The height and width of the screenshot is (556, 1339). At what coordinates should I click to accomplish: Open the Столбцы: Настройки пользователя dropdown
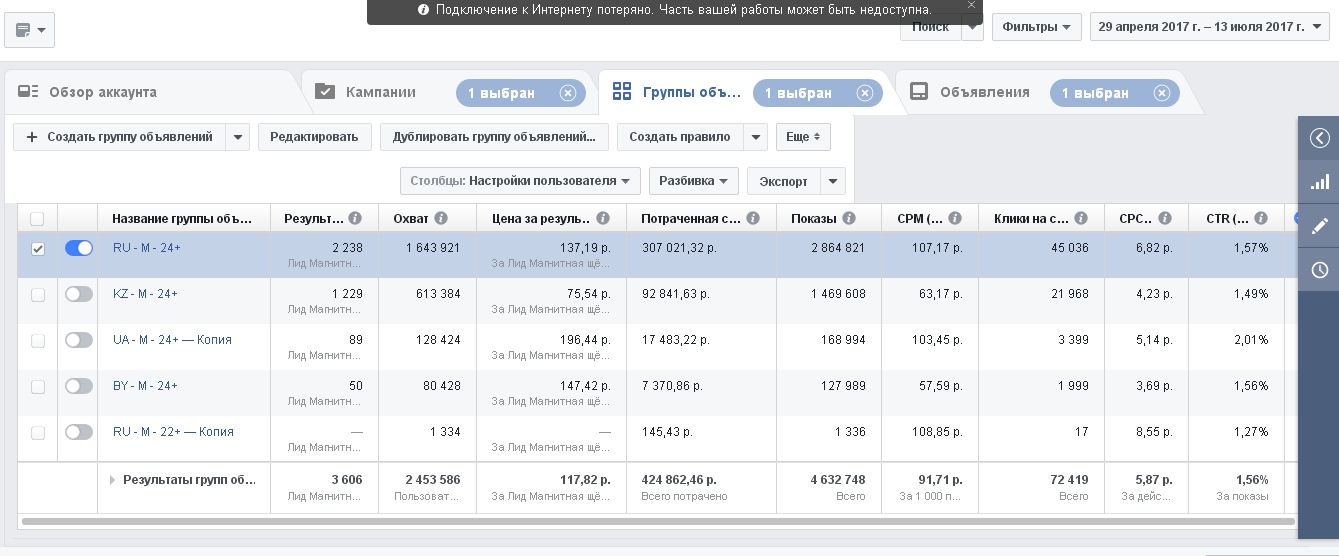pos(520,181)
